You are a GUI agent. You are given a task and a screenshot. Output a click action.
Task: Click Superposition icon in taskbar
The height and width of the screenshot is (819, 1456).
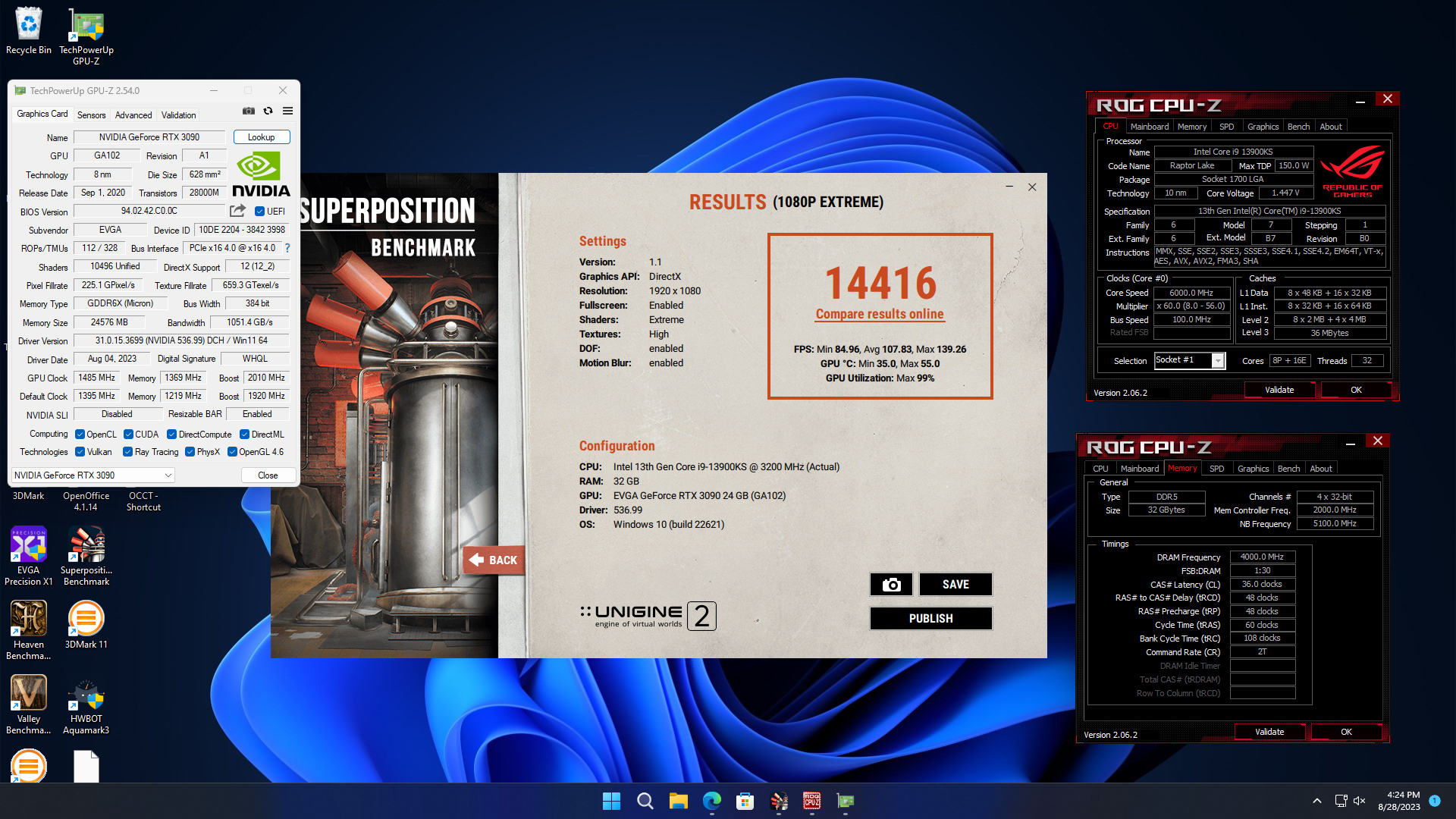pos(779,801)
